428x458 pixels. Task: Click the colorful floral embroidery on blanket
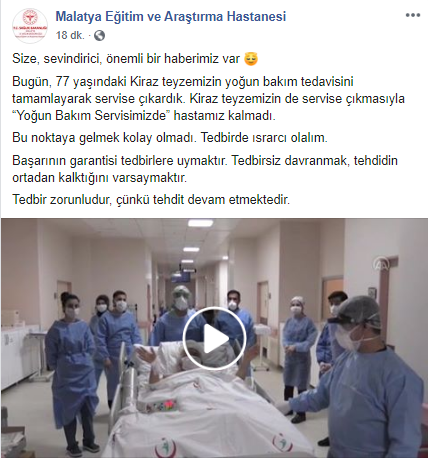161,406
